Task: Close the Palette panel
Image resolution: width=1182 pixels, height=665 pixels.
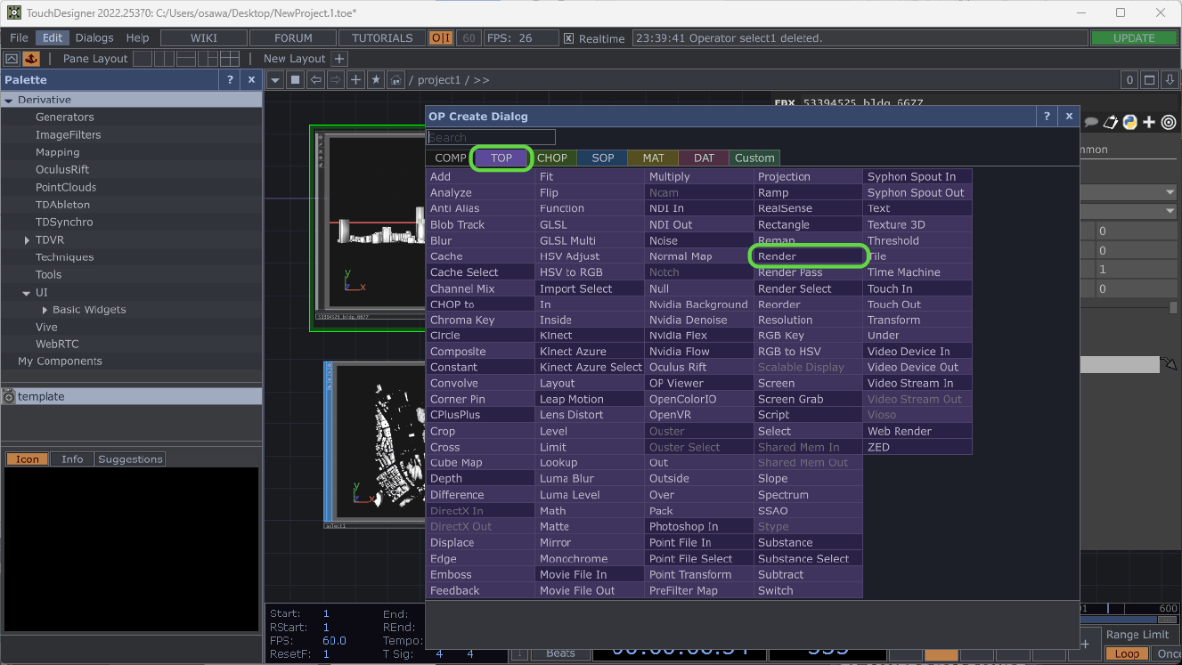Action: click(x=252, y=80)
